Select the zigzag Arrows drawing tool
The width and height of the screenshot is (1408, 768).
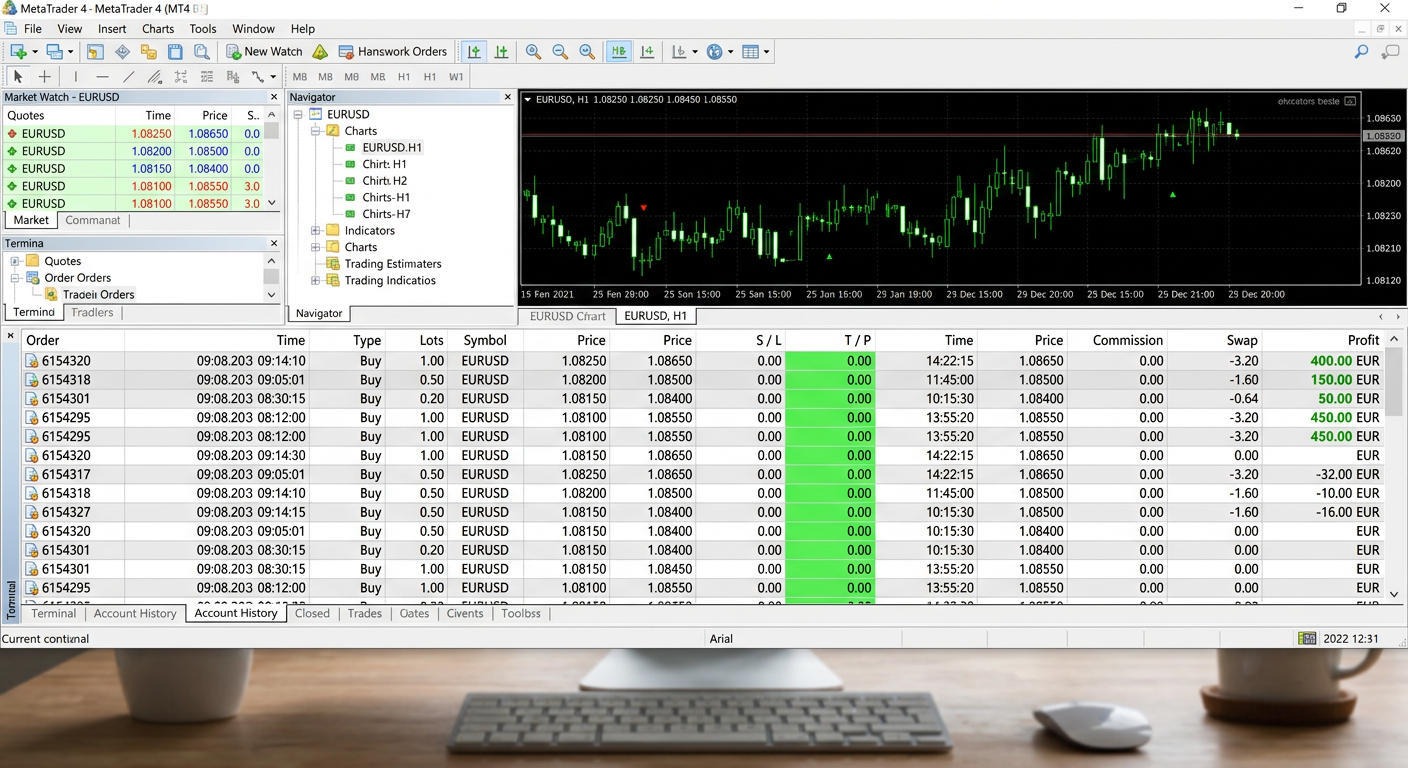(x=258, y=76)
